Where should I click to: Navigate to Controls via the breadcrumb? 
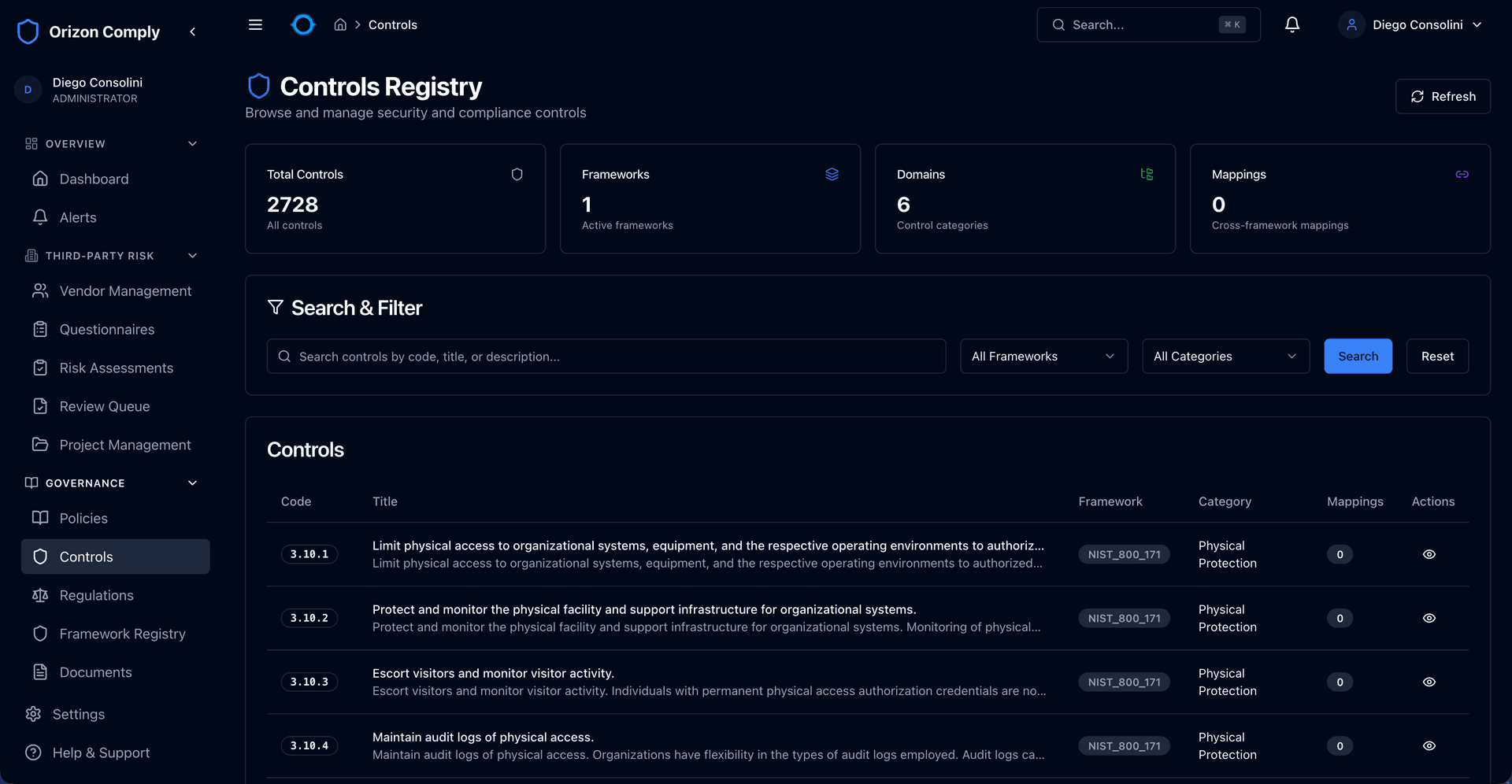pyautogui.click(x=392, y=24)
